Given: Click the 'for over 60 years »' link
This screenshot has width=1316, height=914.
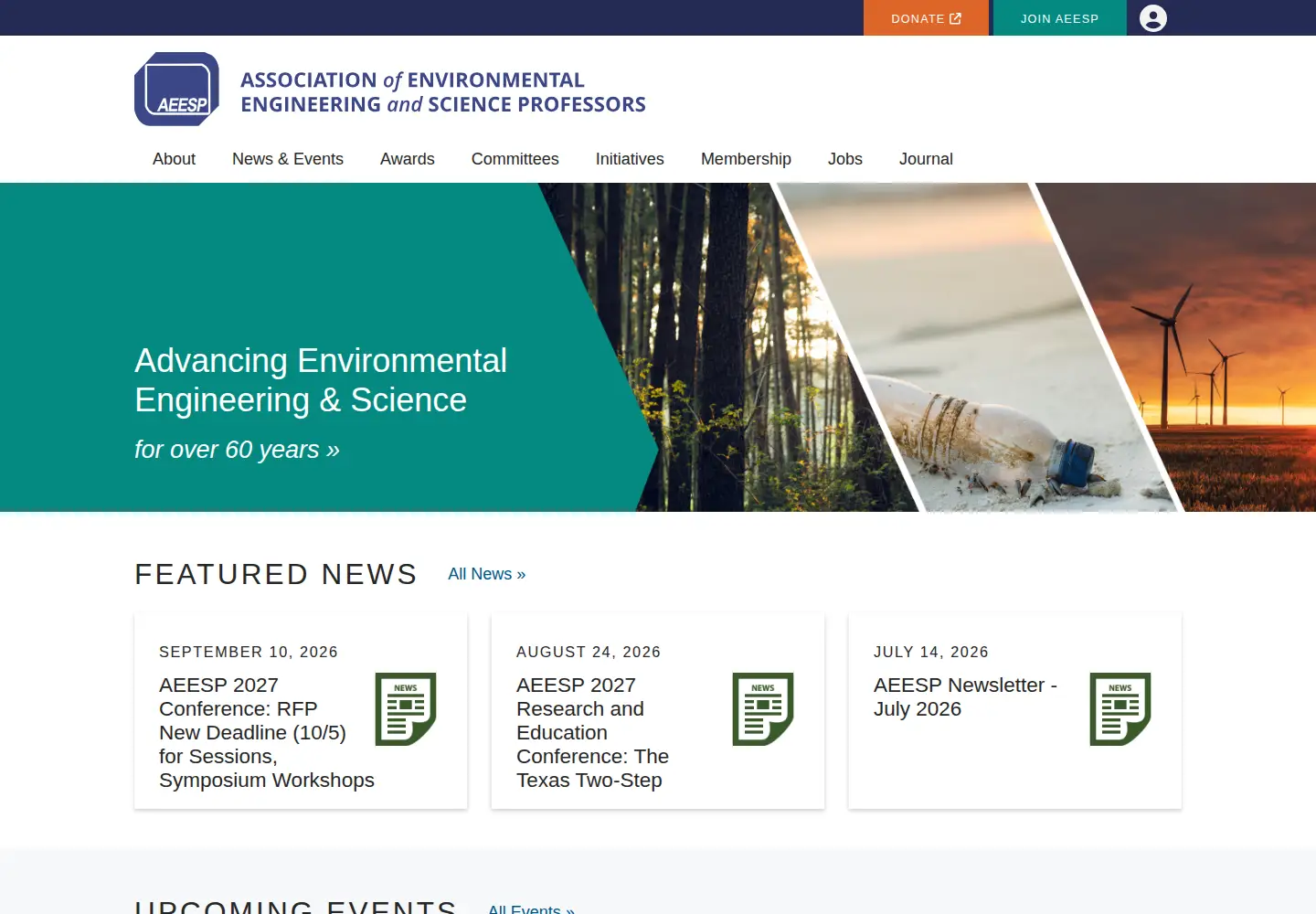Looking at the screenshot, I should point(237,450).
